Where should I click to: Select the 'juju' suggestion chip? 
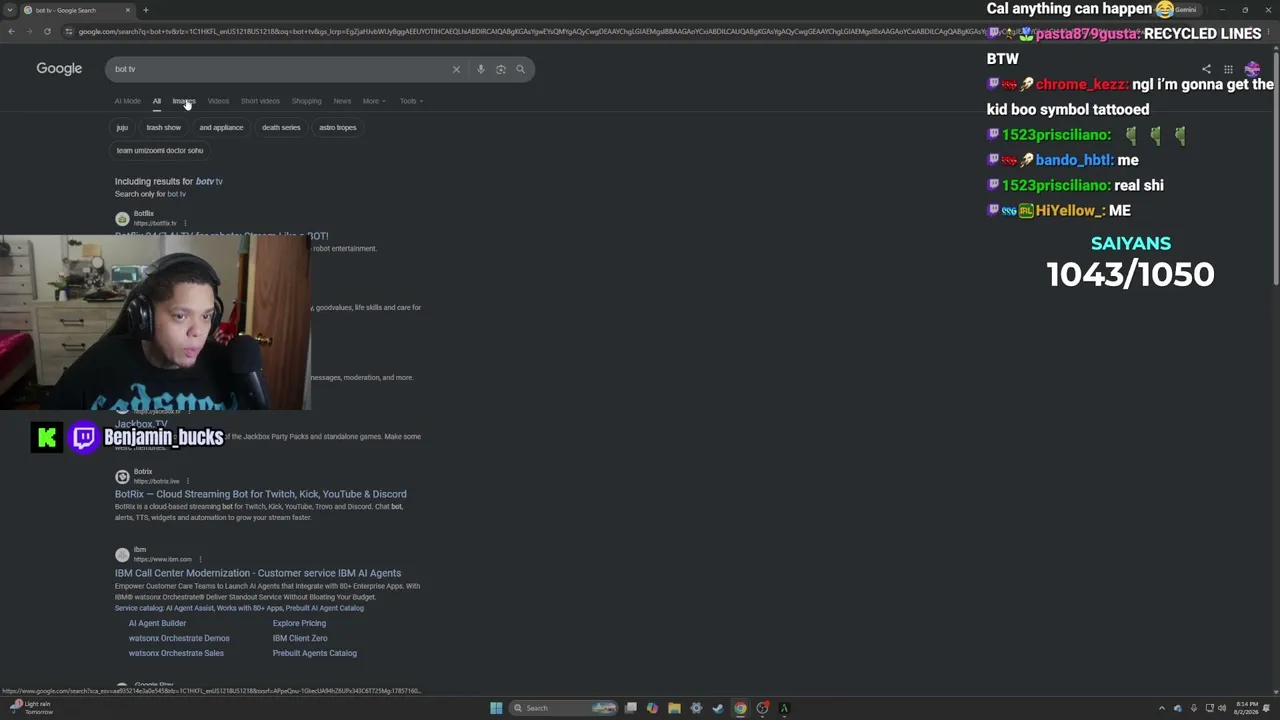122,127
